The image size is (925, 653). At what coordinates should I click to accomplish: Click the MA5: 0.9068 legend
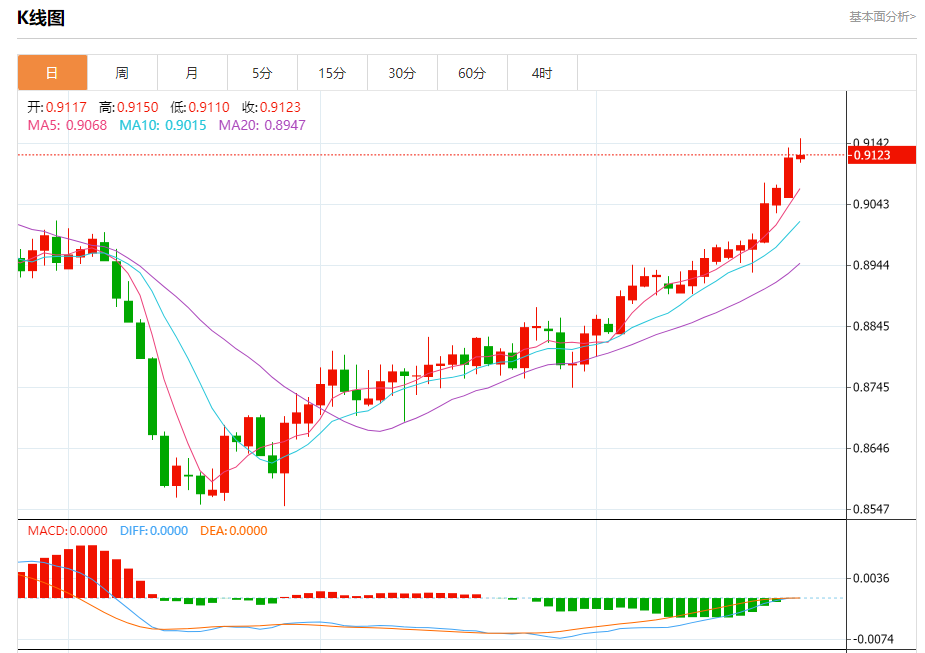[67, 125]
